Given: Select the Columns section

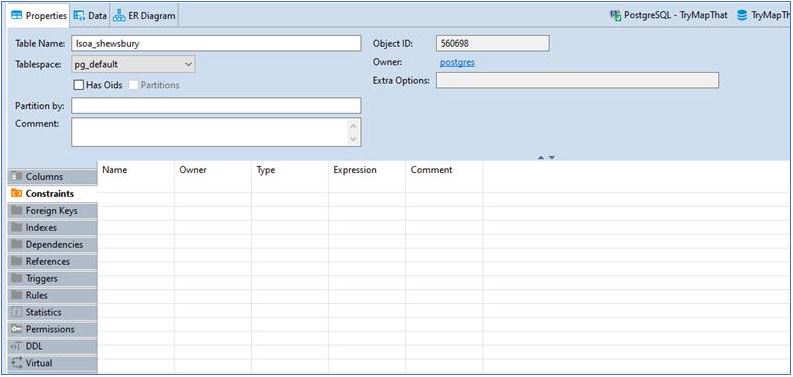Looking at the screenshot, I should click(53, 177).
